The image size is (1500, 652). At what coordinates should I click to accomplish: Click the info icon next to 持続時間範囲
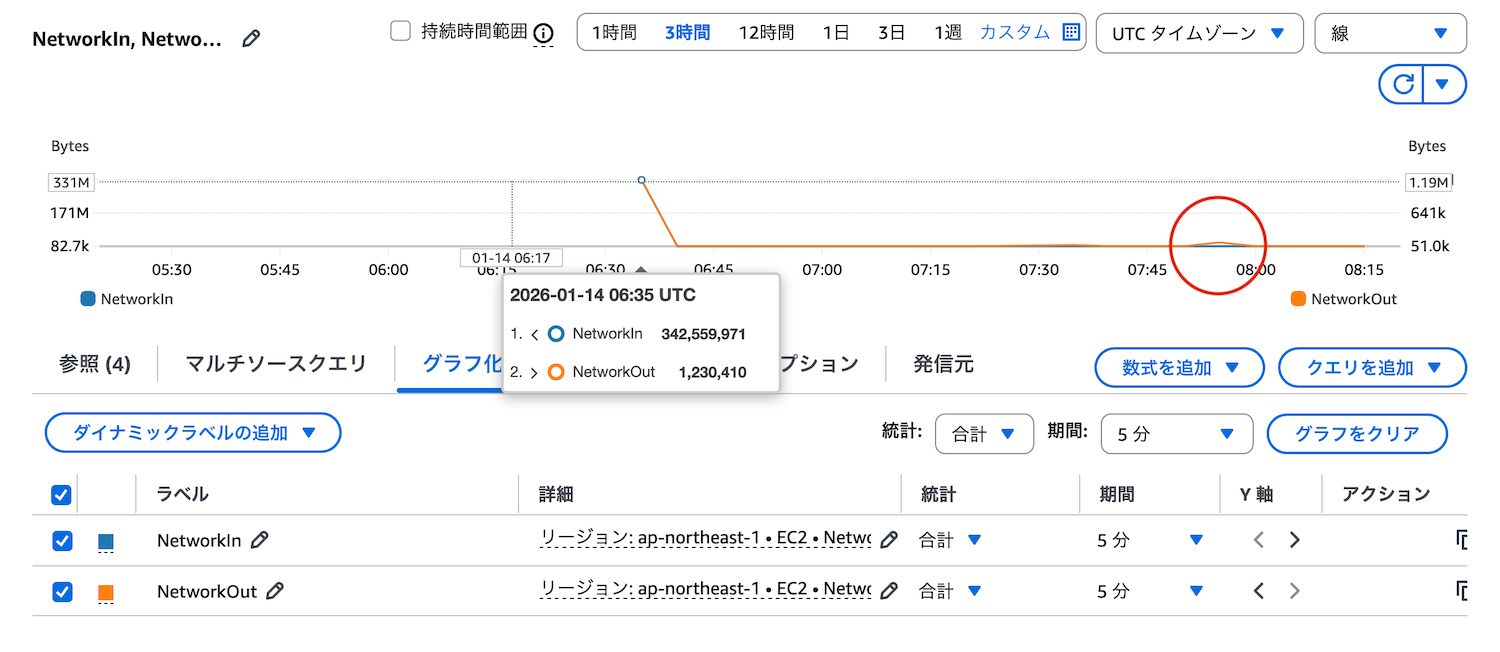[543, 33]
